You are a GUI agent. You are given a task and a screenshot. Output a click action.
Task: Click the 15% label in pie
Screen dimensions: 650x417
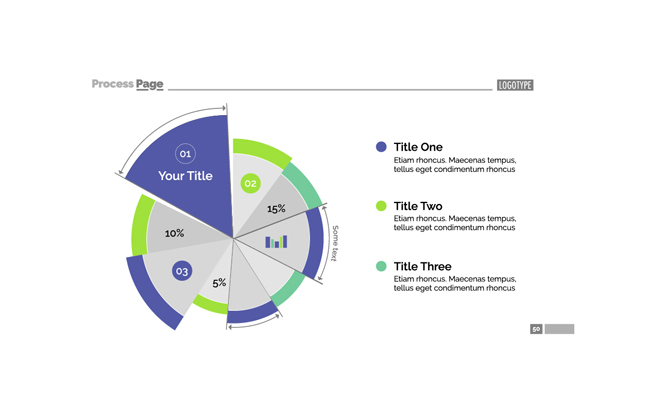276,208
